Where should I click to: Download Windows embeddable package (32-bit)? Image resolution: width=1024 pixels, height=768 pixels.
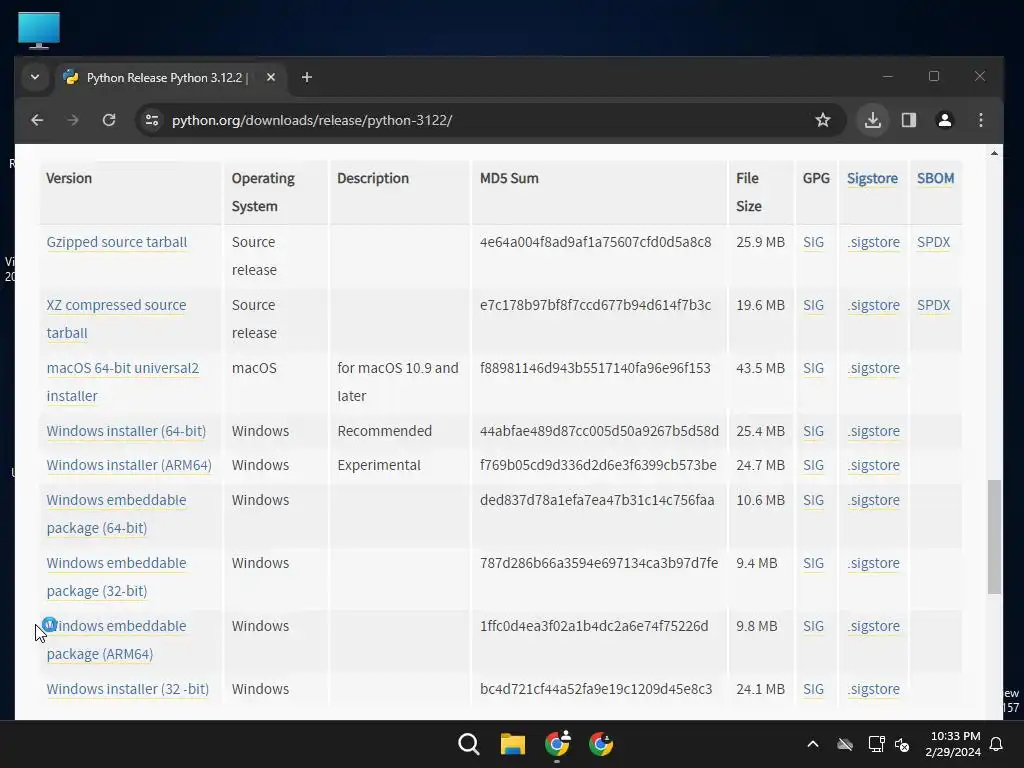[x=116, y=577]
